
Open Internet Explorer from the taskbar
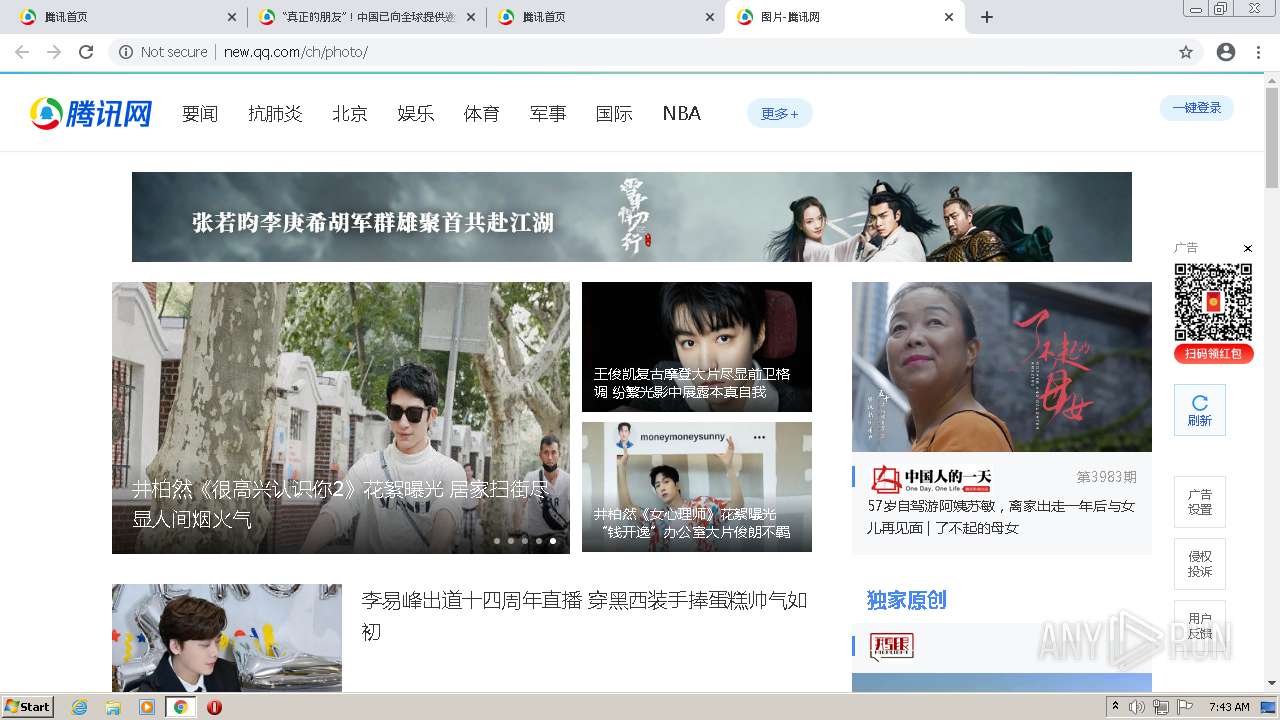[79, 707]
